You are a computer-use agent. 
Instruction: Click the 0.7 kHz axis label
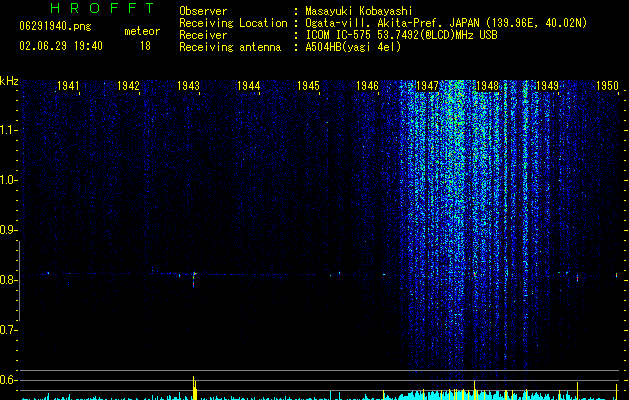coord(8,330)
